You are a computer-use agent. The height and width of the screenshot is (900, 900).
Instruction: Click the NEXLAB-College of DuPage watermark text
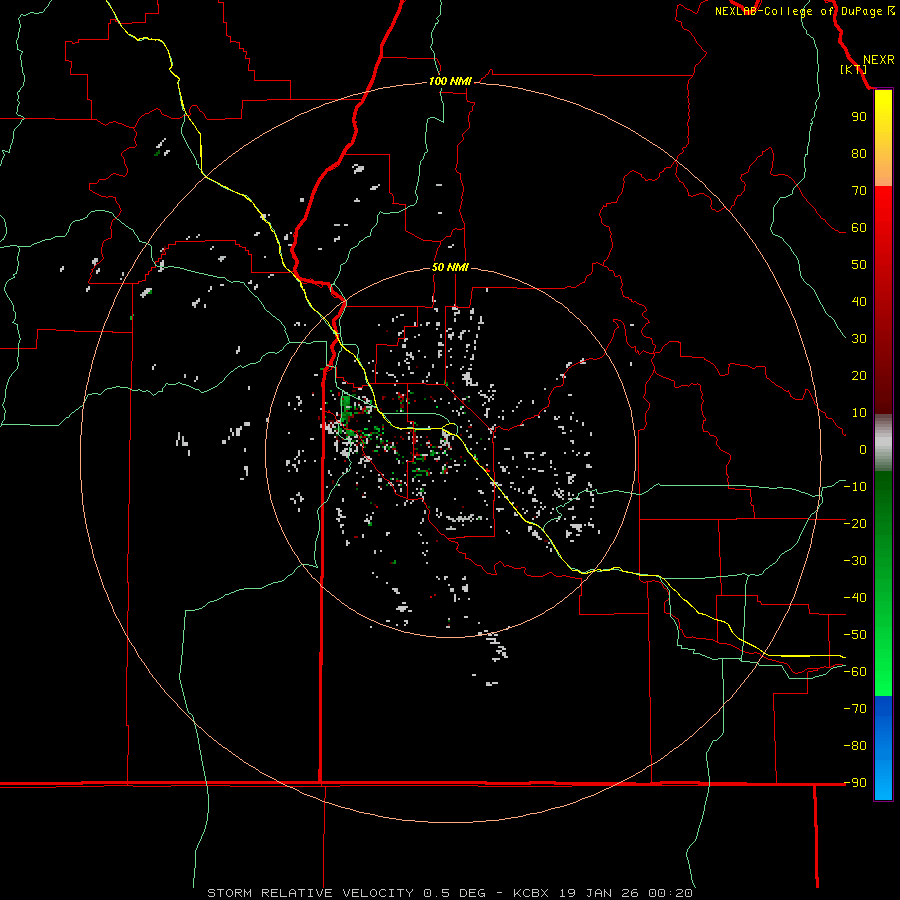(804, 11)
